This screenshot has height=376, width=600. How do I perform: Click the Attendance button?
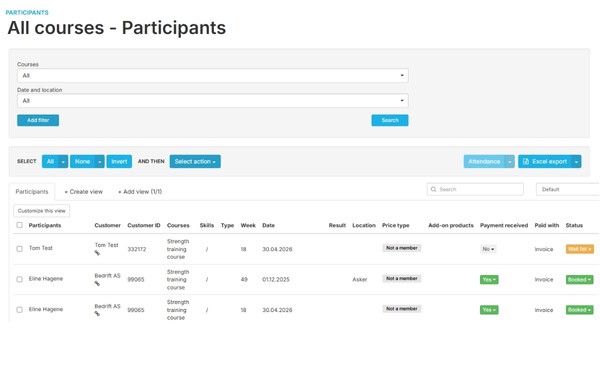coord(484,161)
